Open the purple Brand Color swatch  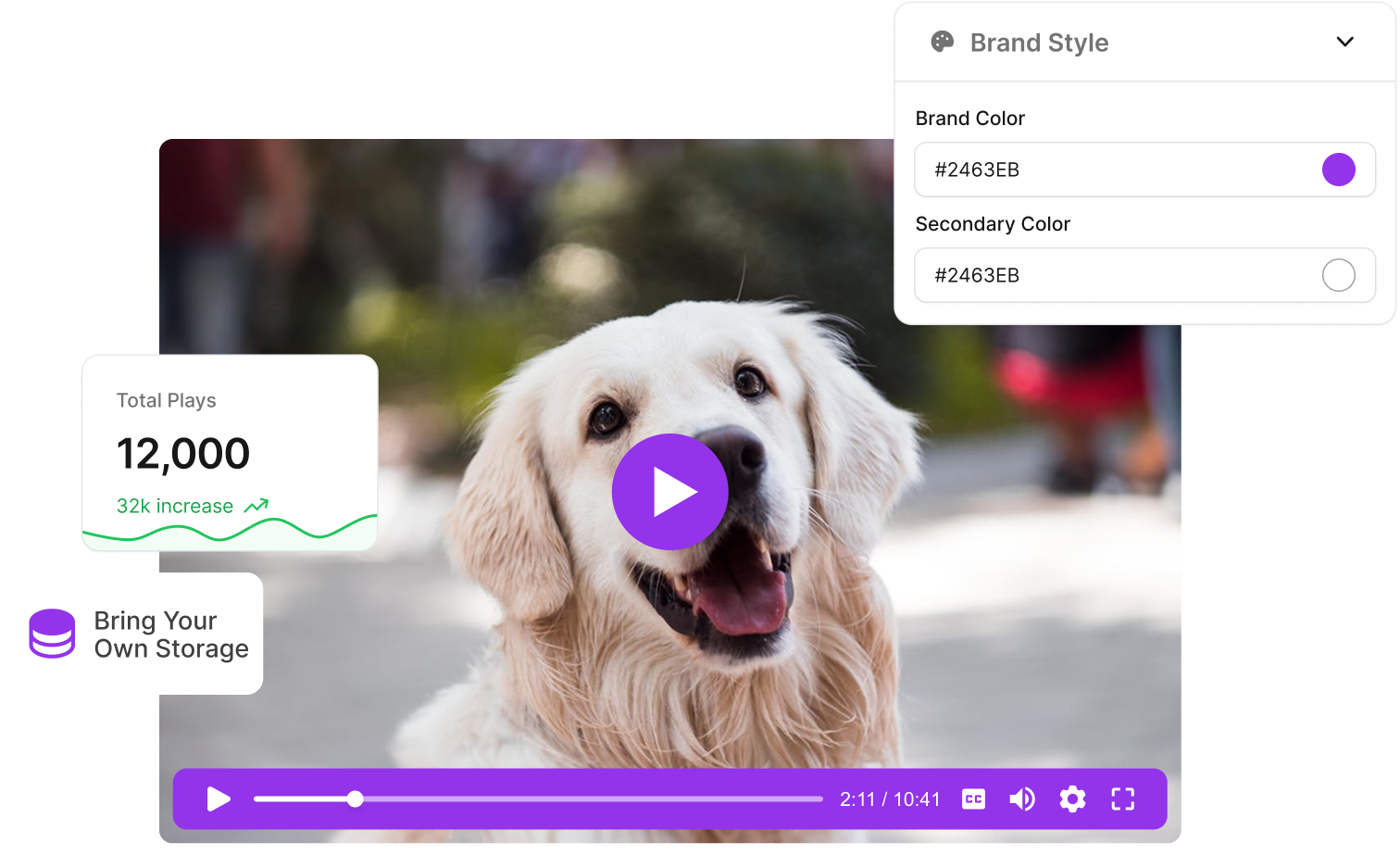click(1338, 170)
